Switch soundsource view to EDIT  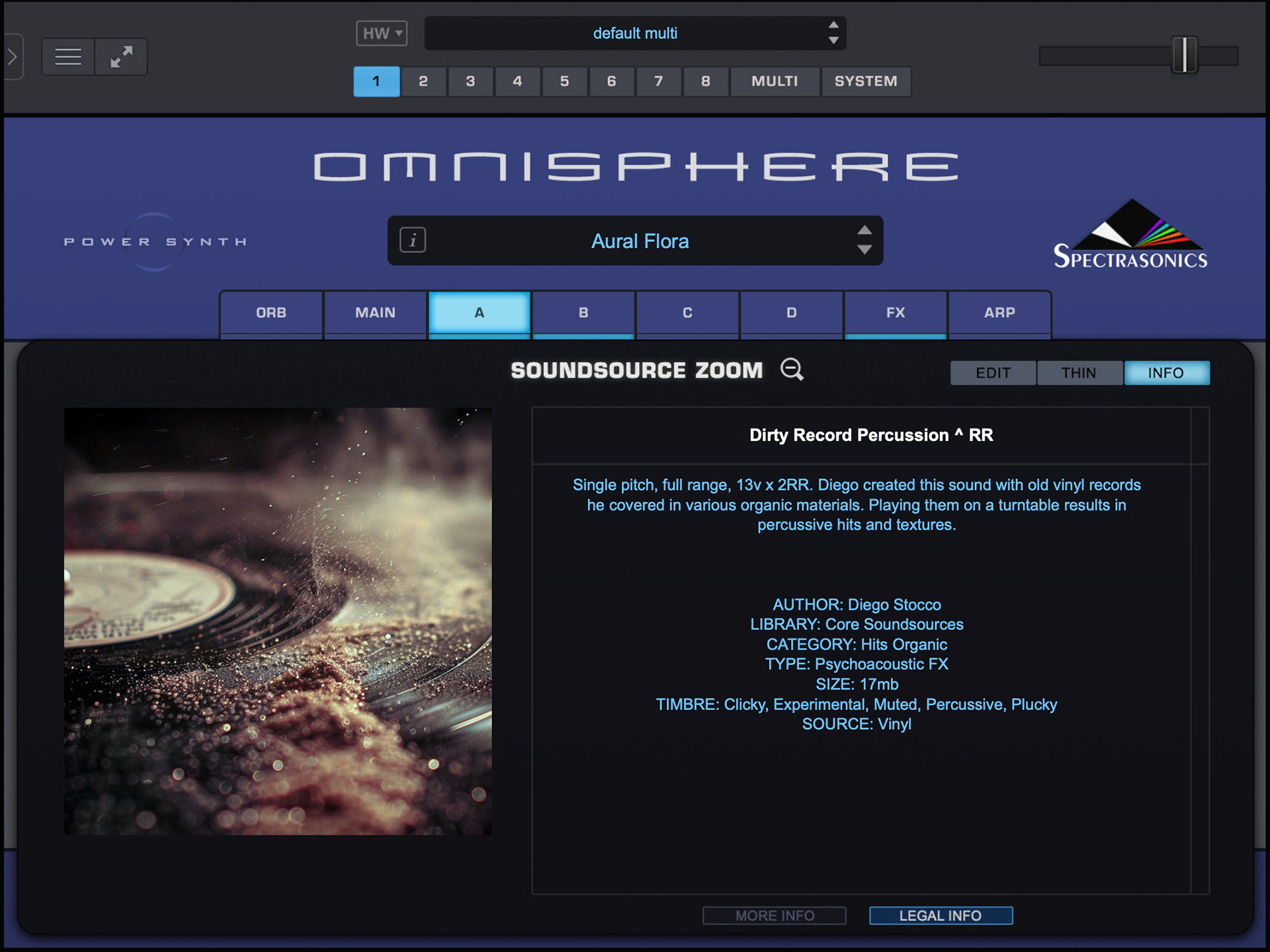pyautogui.click(x=993, y=373)
